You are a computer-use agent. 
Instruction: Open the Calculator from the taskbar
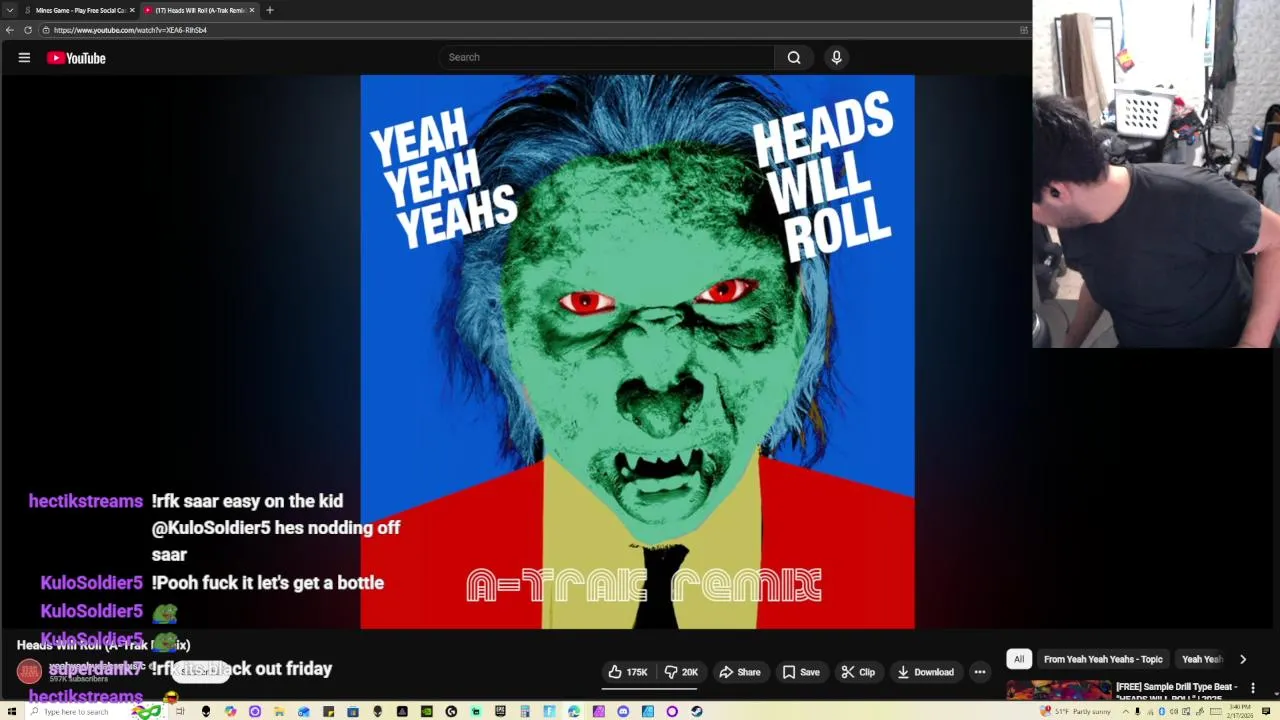[x=525, y=711]
